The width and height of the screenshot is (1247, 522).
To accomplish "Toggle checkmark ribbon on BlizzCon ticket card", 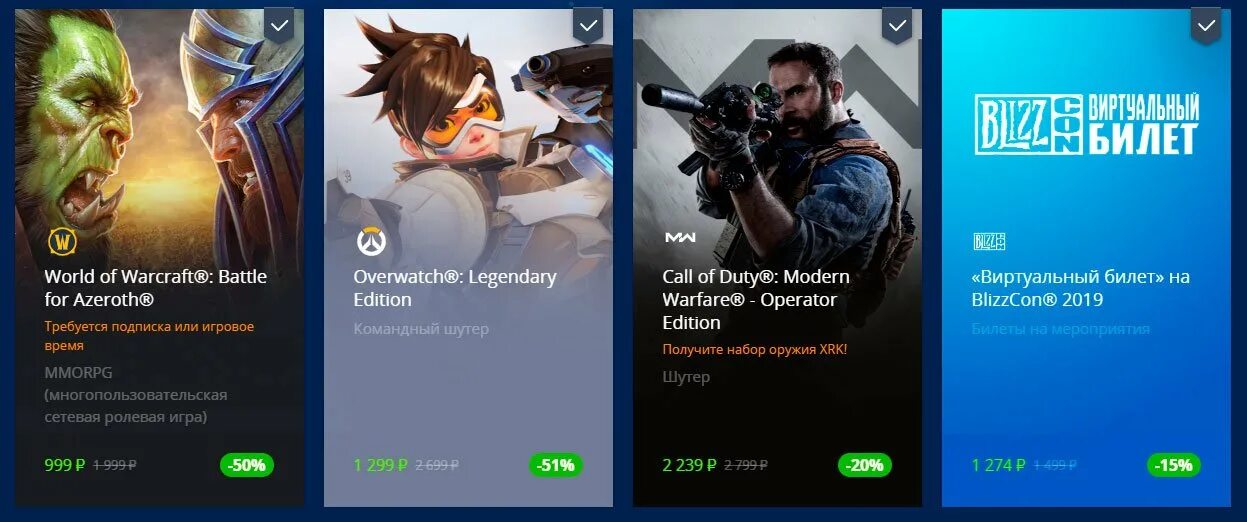I will 1207,25.
